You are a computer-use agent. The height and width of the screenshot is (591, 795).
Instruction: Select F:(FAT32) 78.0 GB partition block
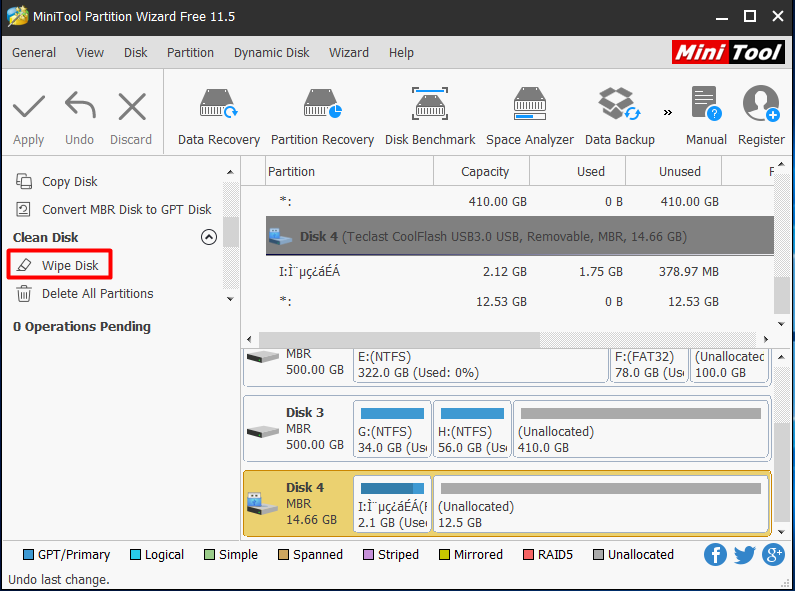coord(649,365)
